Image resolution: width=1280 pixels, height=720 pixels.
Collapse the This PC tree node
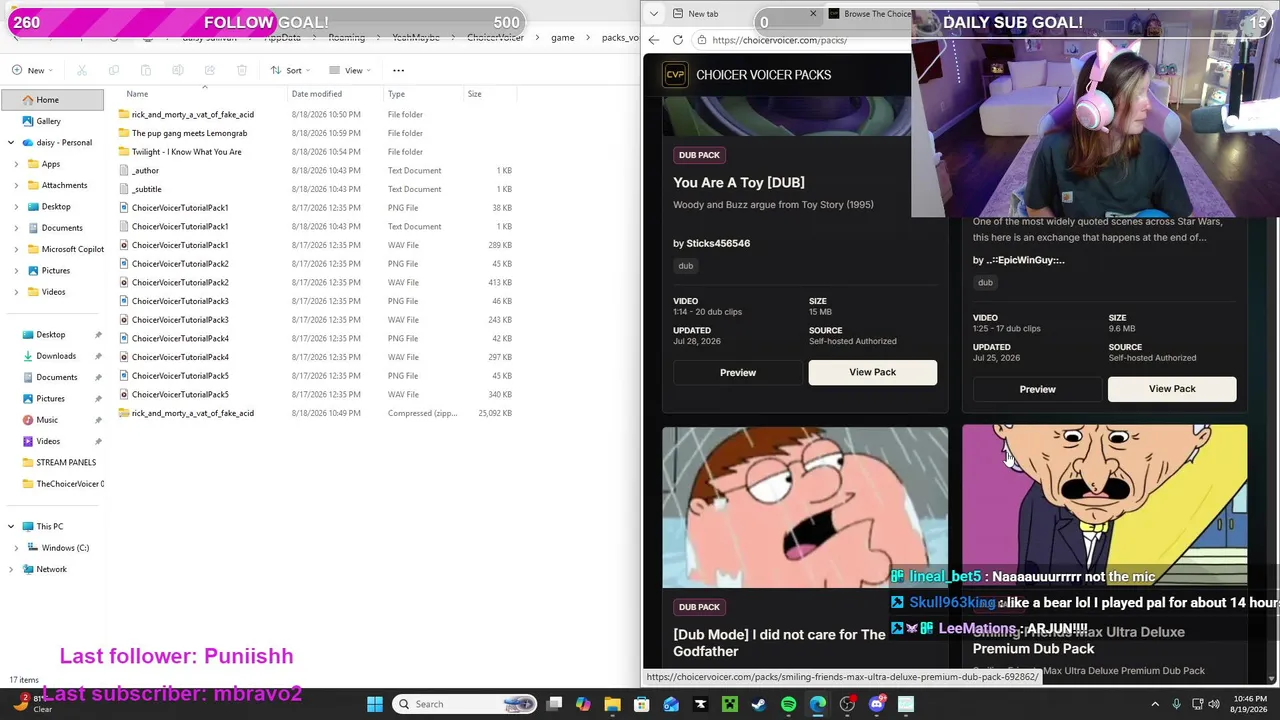tap(11, 526)
